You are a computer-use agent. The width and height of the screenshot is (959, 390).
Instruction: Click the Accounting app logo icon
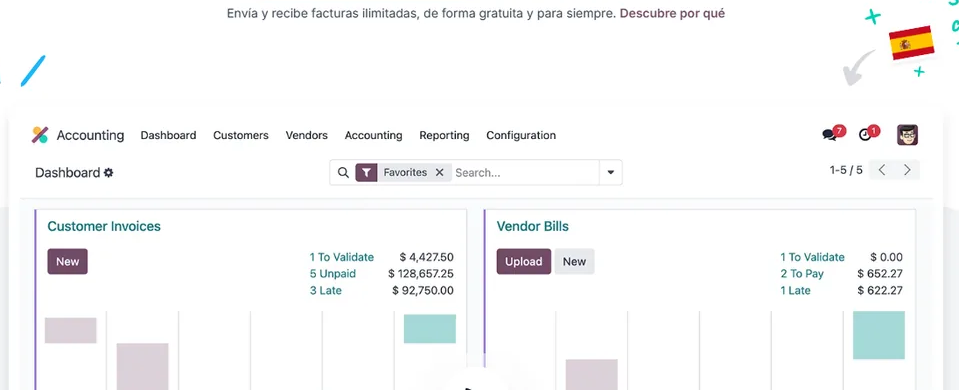[x=40, y=135]
